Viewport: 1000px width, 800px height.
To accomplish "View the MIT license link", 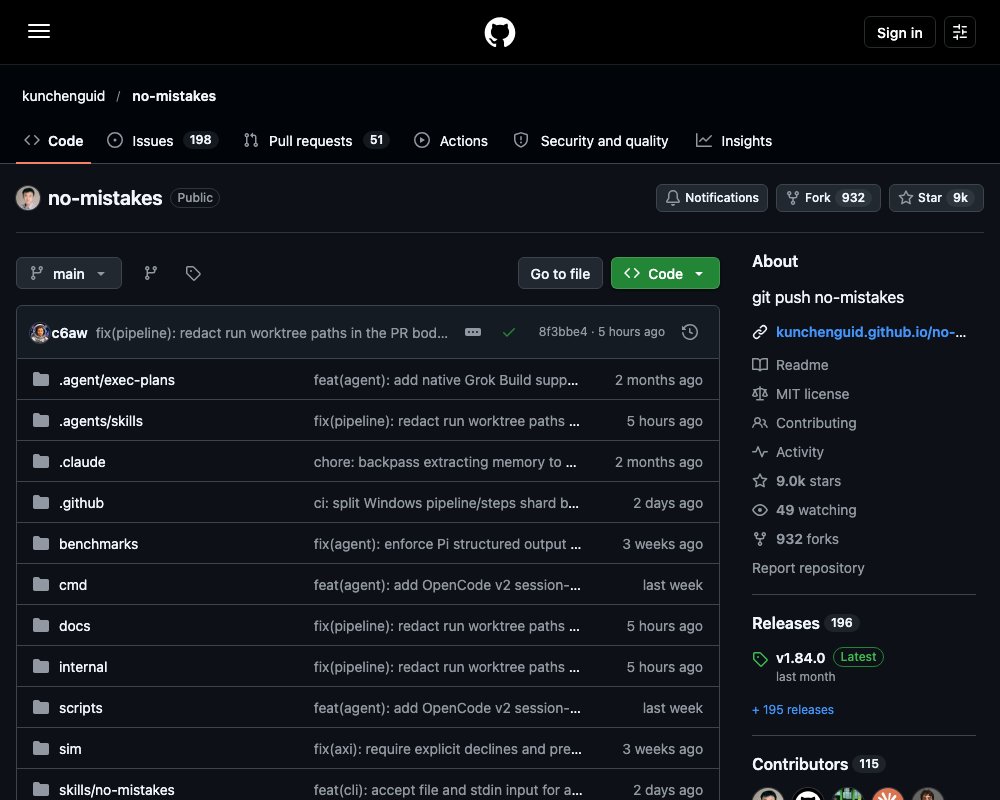I will tap(812, 394).
